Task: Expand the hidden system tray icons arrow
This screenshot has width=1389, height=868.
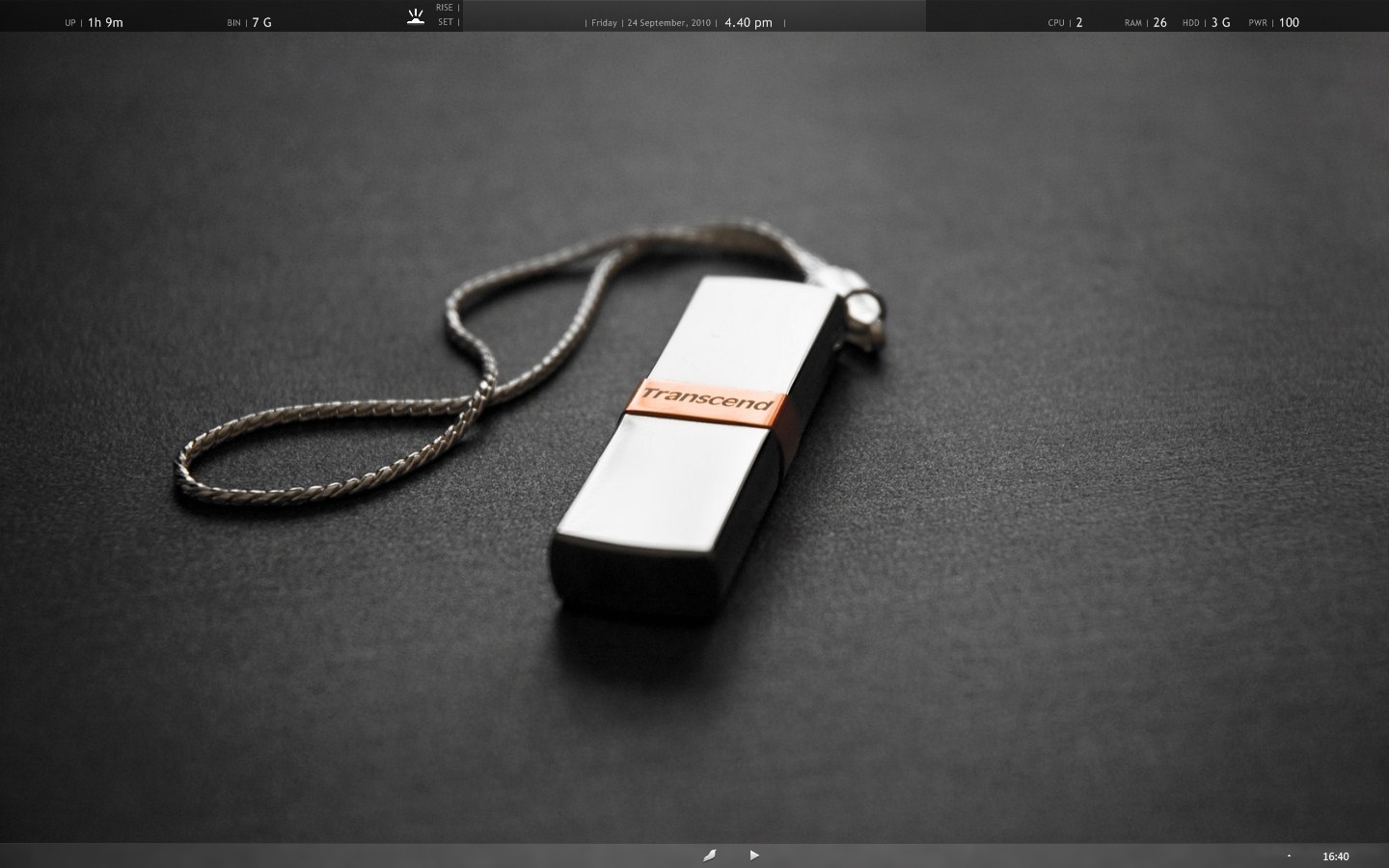Action: (1289, 855)
